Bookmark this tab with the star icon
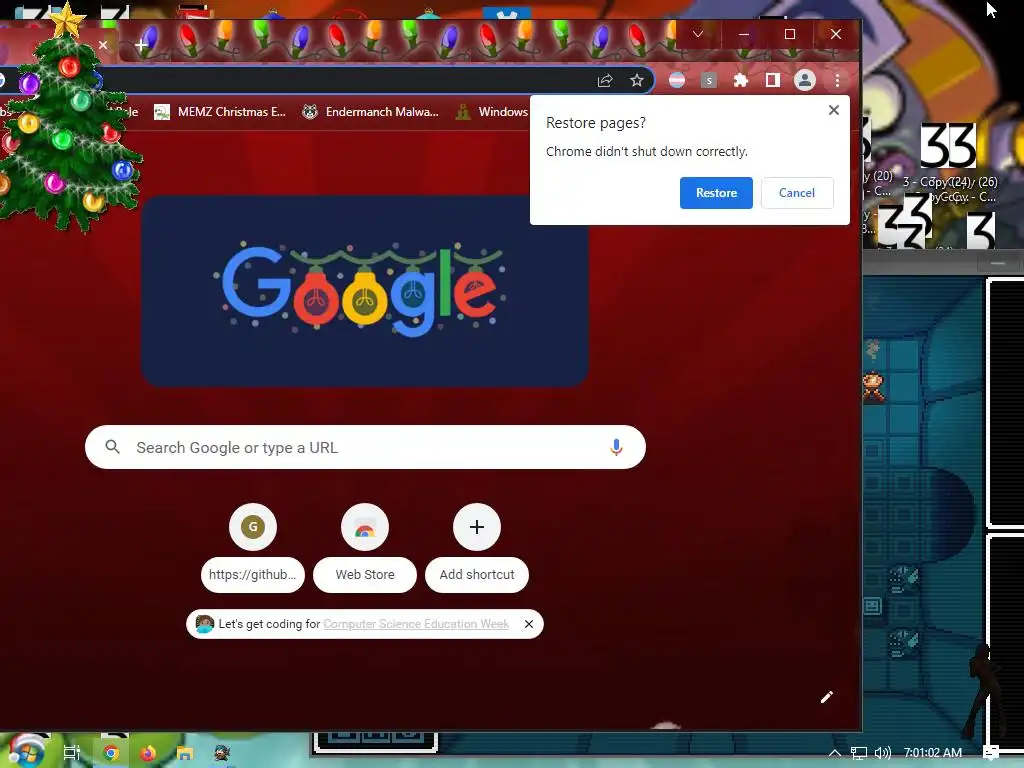The height and width of the screenshot is (768, 1024). pos(637,80)
